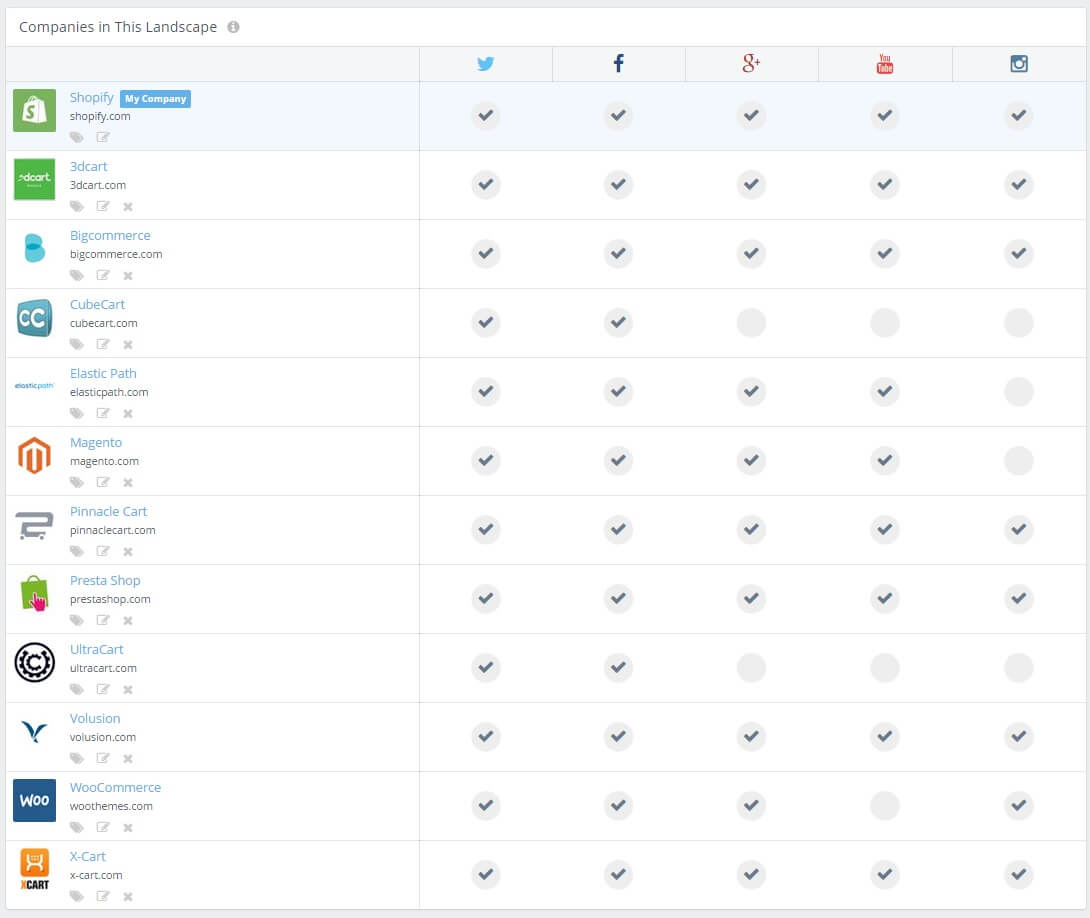Toggle Shopify Twitter checkmark
The width and height of the screenshot is (1090, 918).
pyautogui.click(x=485, y=115)
